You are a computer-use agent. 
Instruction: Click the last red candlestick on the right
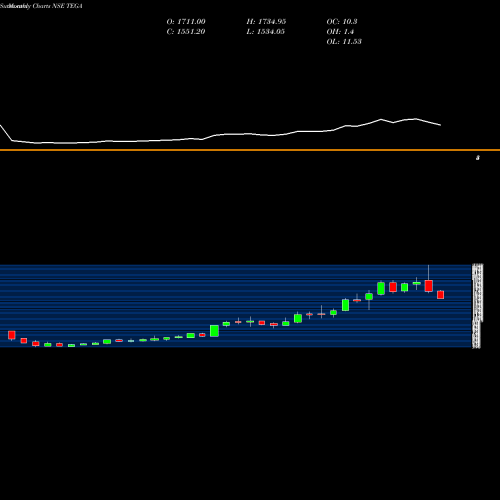441,295
